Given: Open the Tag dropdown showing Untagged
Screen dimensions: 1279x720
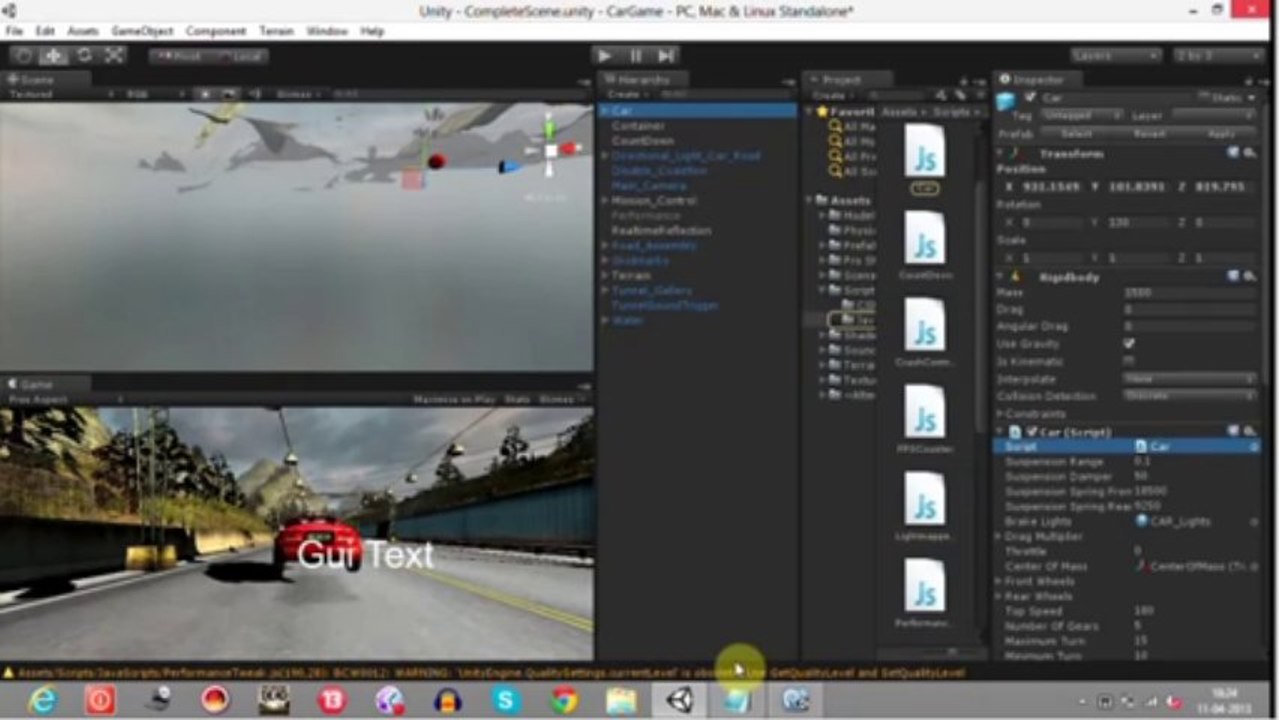Looking at the screenshot, I should [1081, 116].
